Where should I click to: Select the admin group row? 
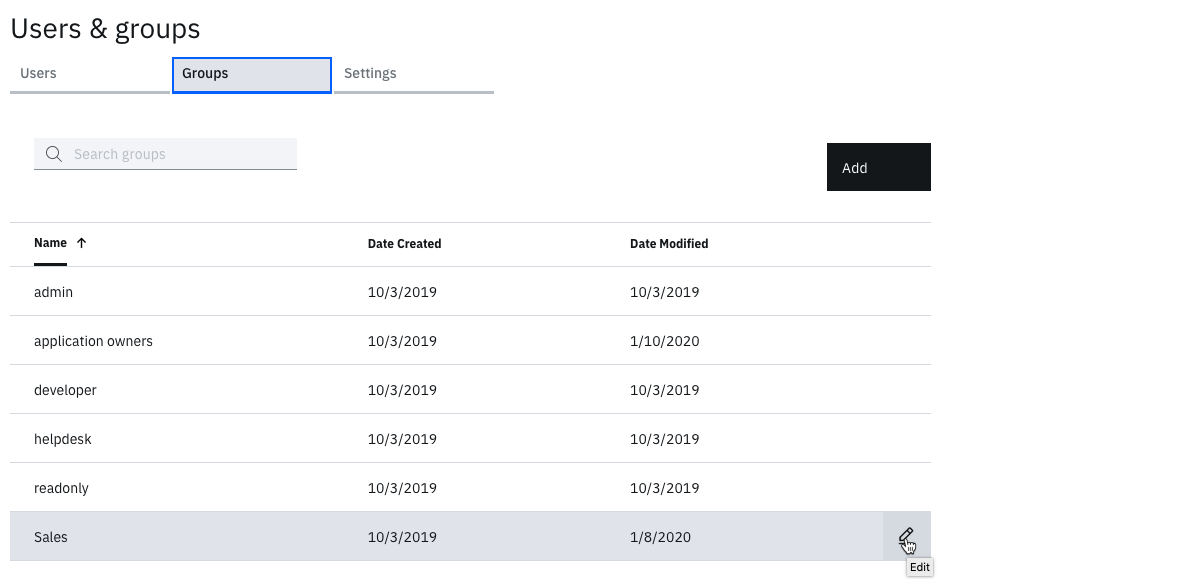(x=470, y=291)
